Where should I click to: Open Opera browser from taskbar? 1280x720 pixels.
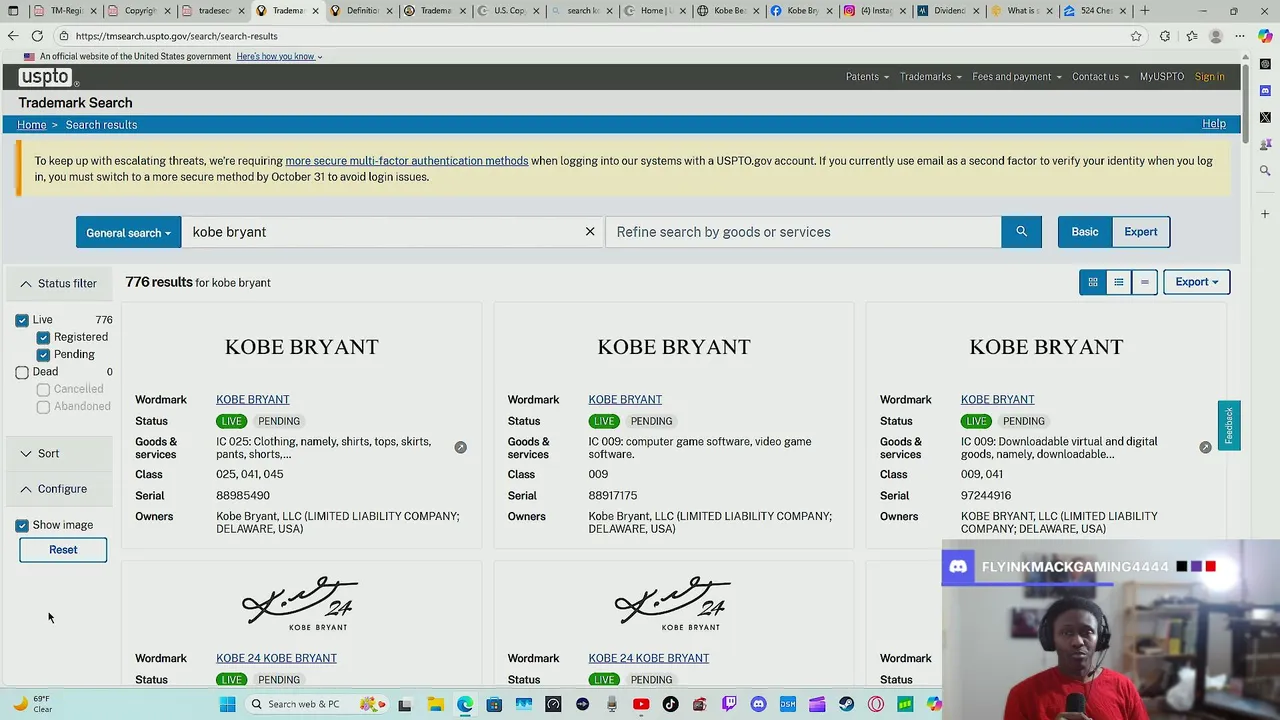pyautogui.click(x=876, y=704)
